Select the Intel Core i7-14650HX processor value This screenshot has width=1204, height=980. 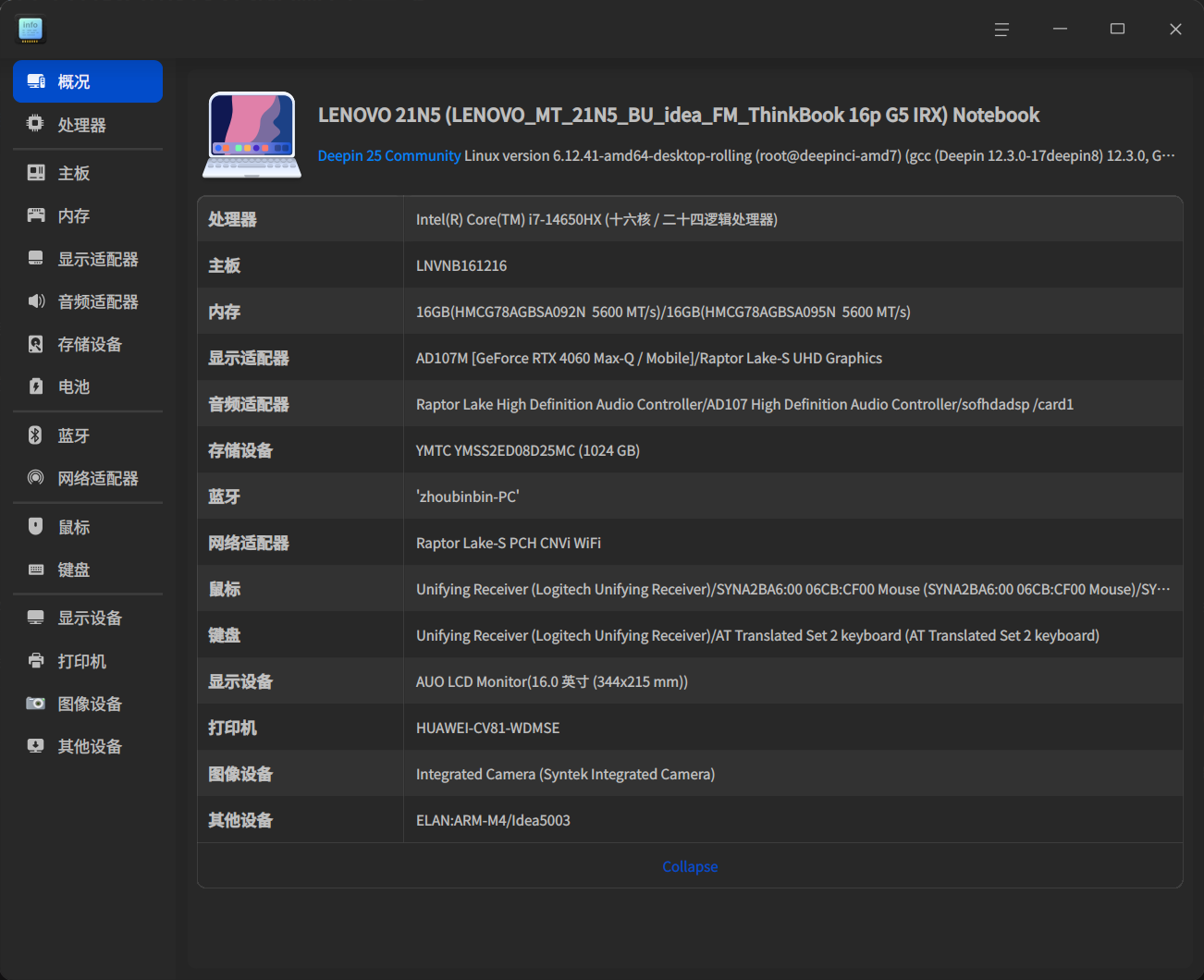coord(596,219)
